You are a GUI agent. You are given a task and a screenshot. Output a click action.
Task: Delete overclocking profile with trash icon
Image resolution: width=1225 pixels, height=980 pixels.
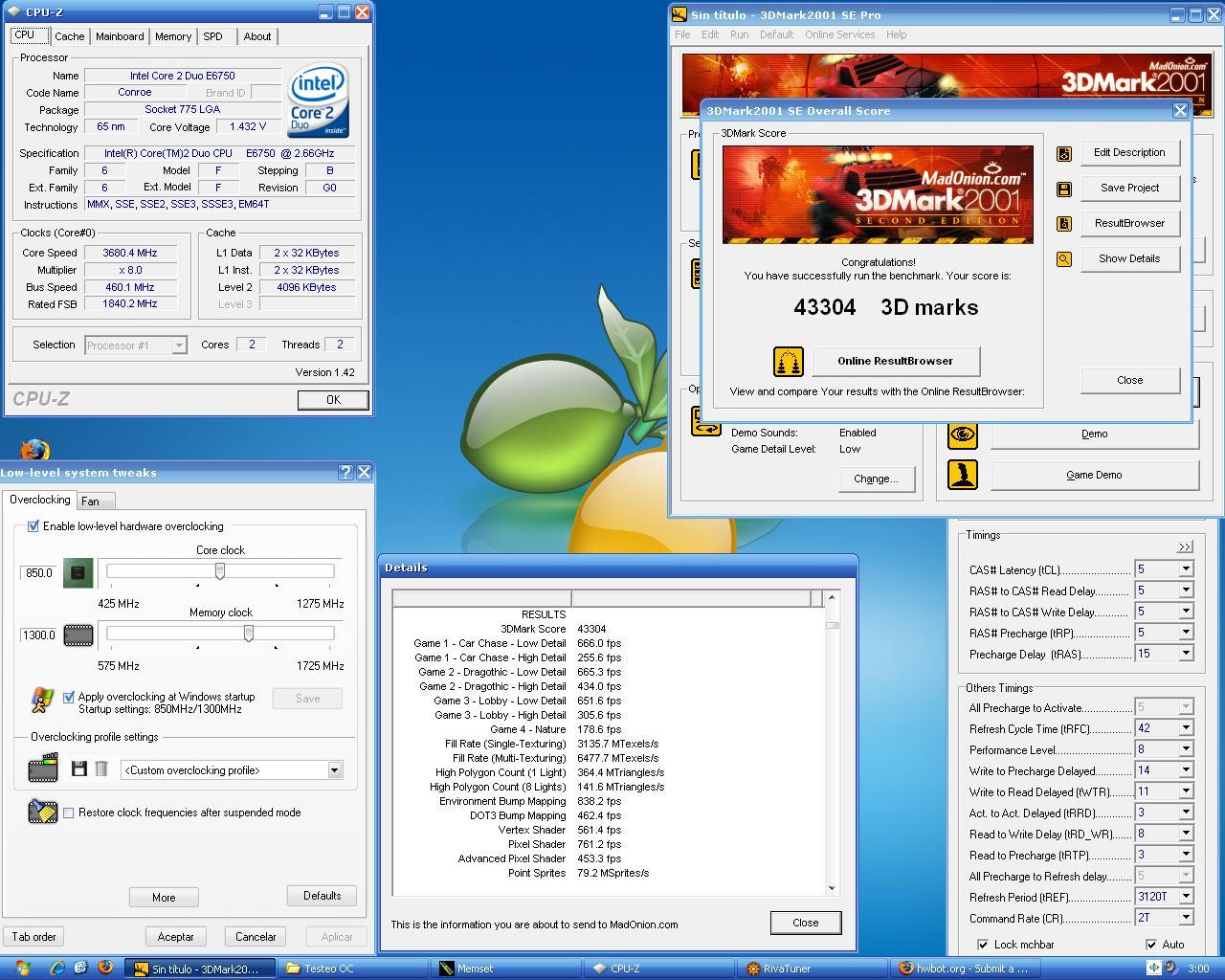[x=101, y=769]
